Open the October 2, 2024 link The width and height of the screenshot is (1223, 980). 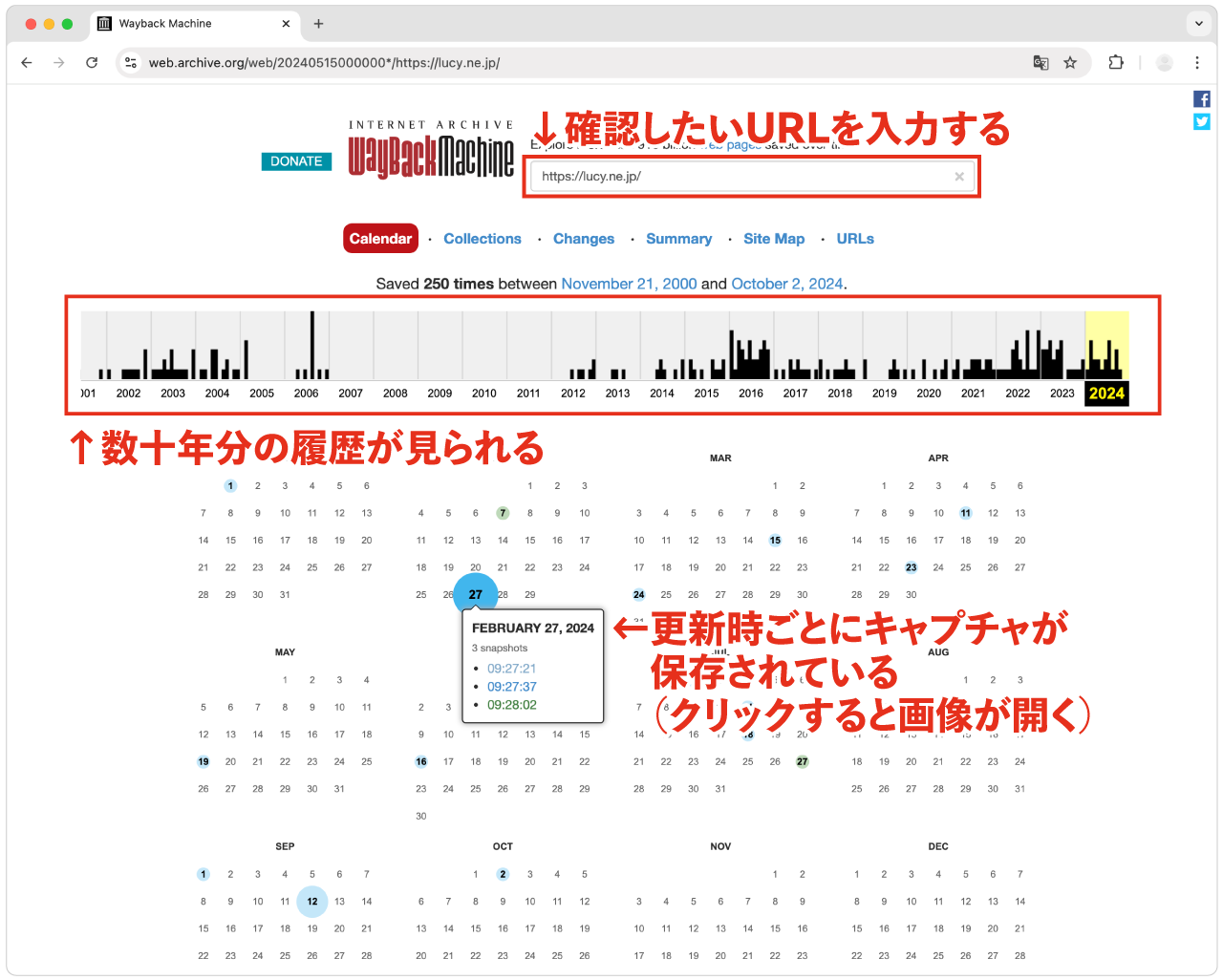click(787, 284)
